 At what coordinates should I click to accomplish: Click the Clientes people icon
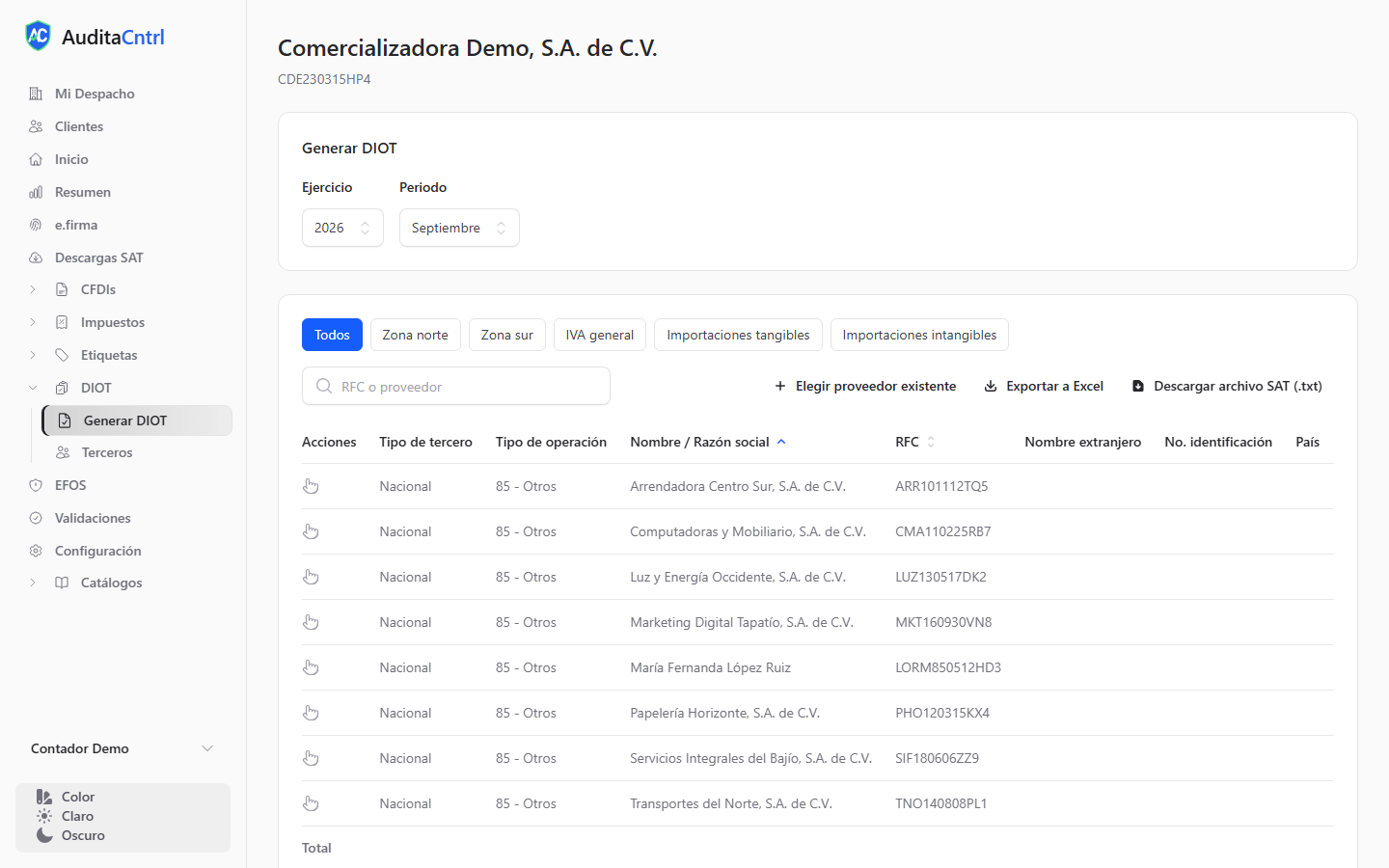coord(36,126)
